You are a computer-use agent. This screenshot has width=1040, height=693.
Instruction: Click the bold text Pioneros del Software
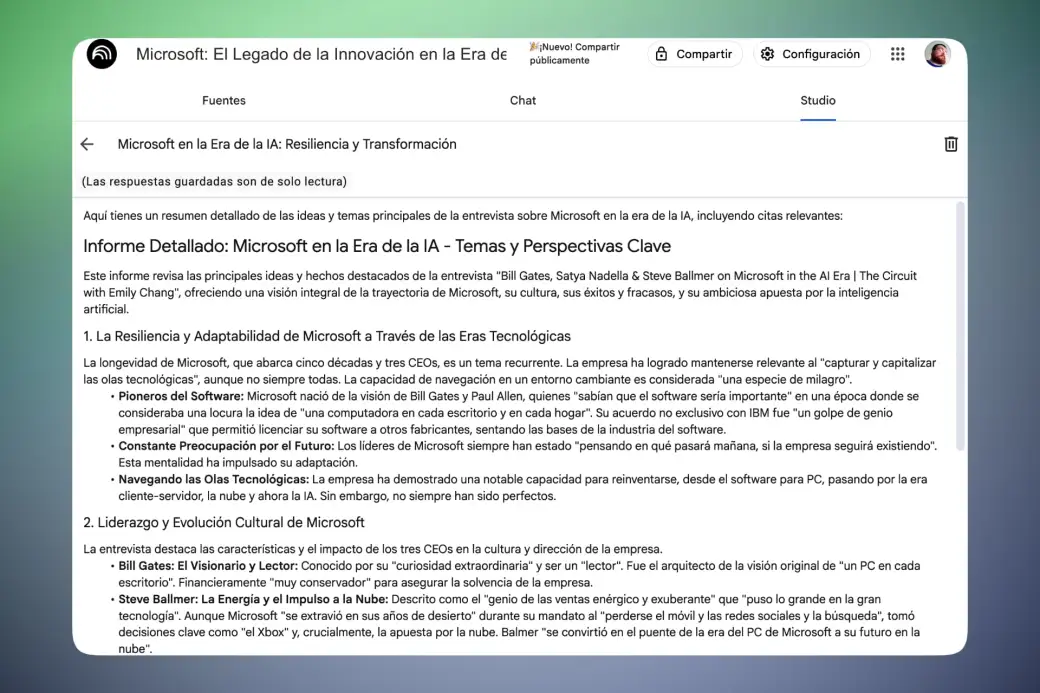181,397
